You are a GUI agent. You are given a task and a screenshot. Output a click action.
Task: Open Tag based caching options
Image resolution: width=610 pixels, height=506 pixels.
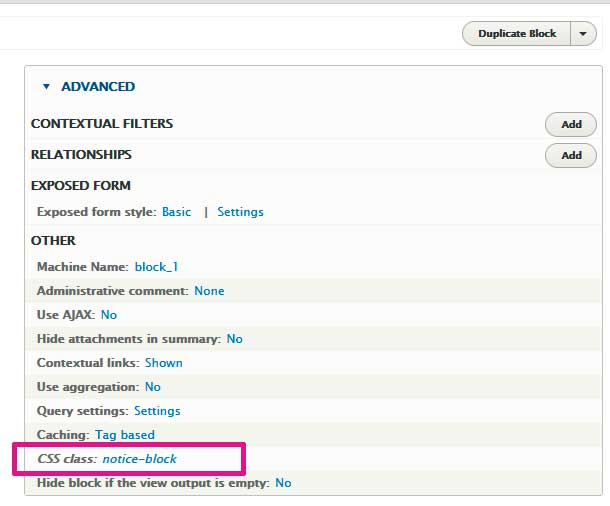tap(124, 435)
